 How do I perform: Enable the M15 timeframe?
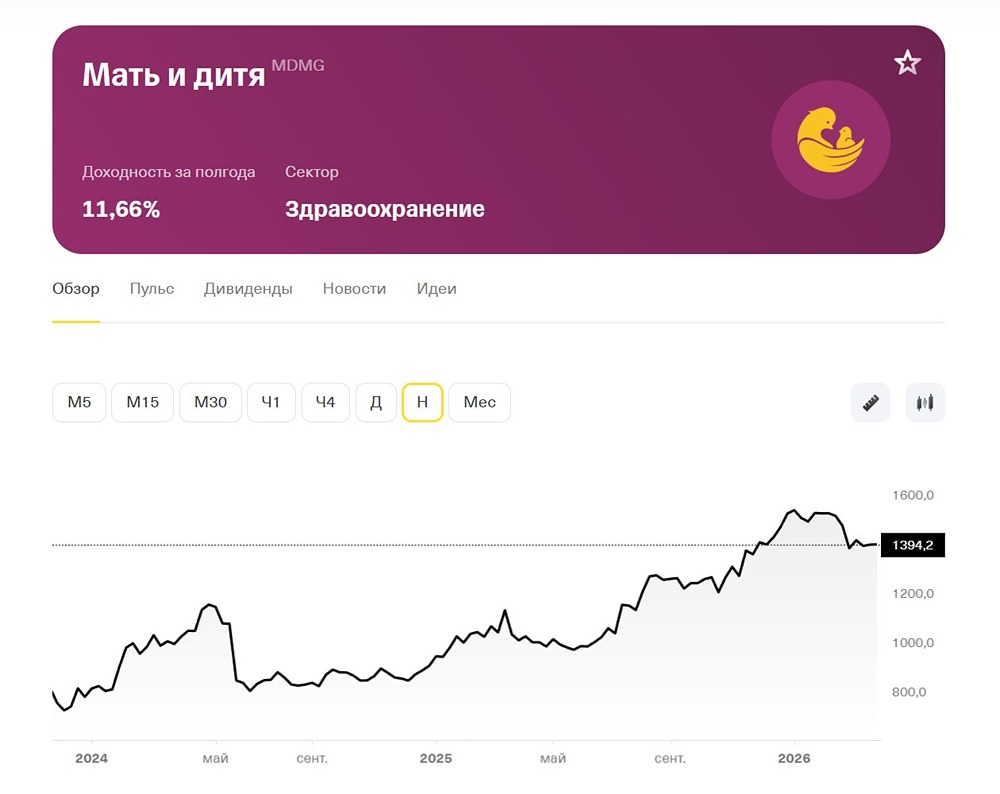142,402
